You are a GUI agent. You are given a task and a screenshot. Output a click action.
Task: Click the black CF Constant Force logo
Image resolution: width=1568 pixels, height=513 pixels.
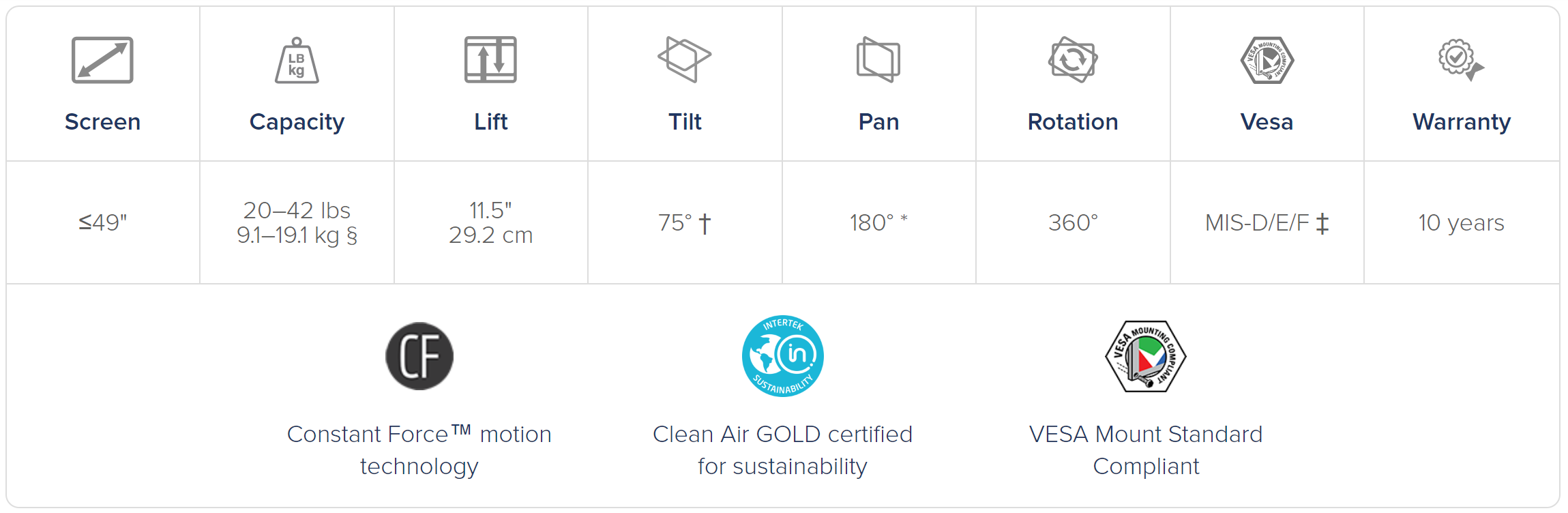[x=419, y=356]
